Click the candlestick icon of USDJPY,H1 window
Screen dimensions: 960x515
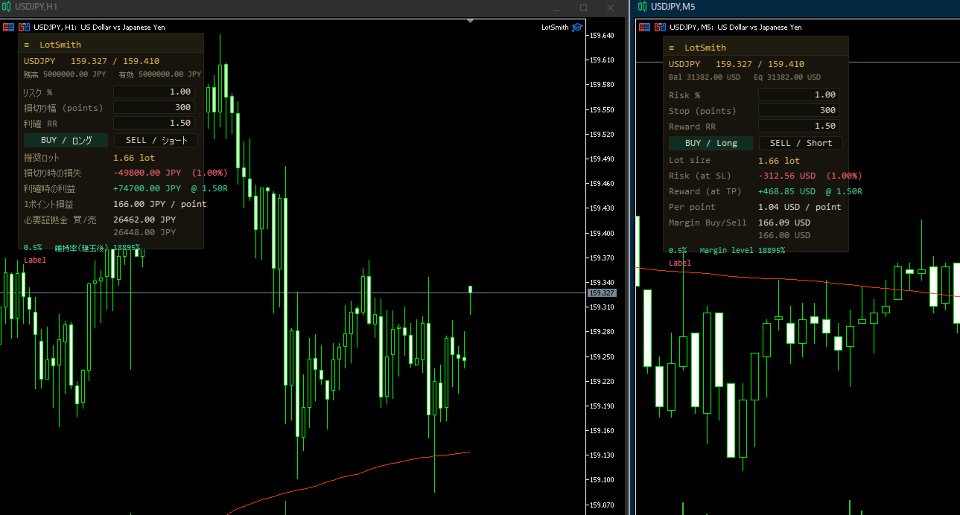point(7,7)
